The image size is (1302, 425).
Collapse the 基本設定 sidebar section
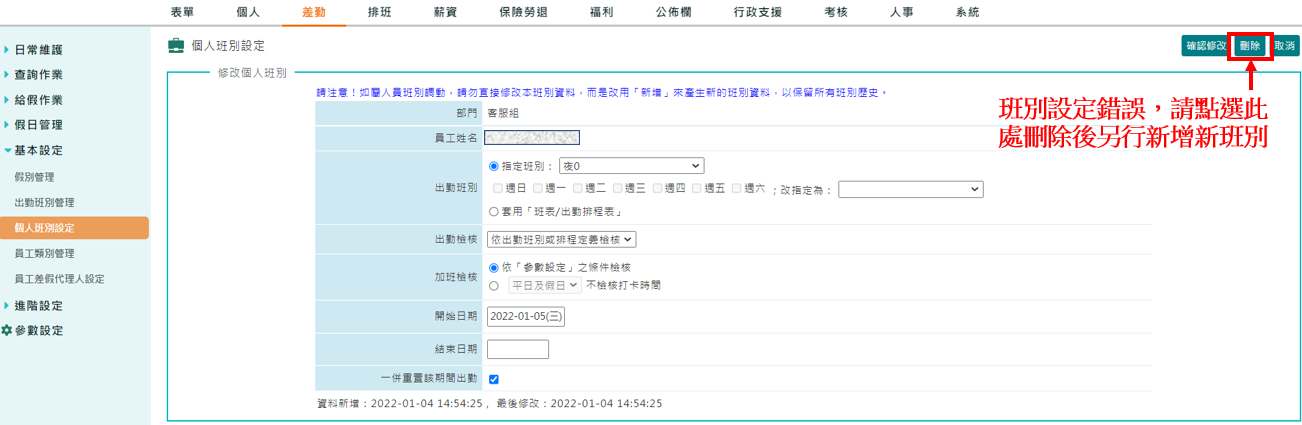[x=38, y=151]
